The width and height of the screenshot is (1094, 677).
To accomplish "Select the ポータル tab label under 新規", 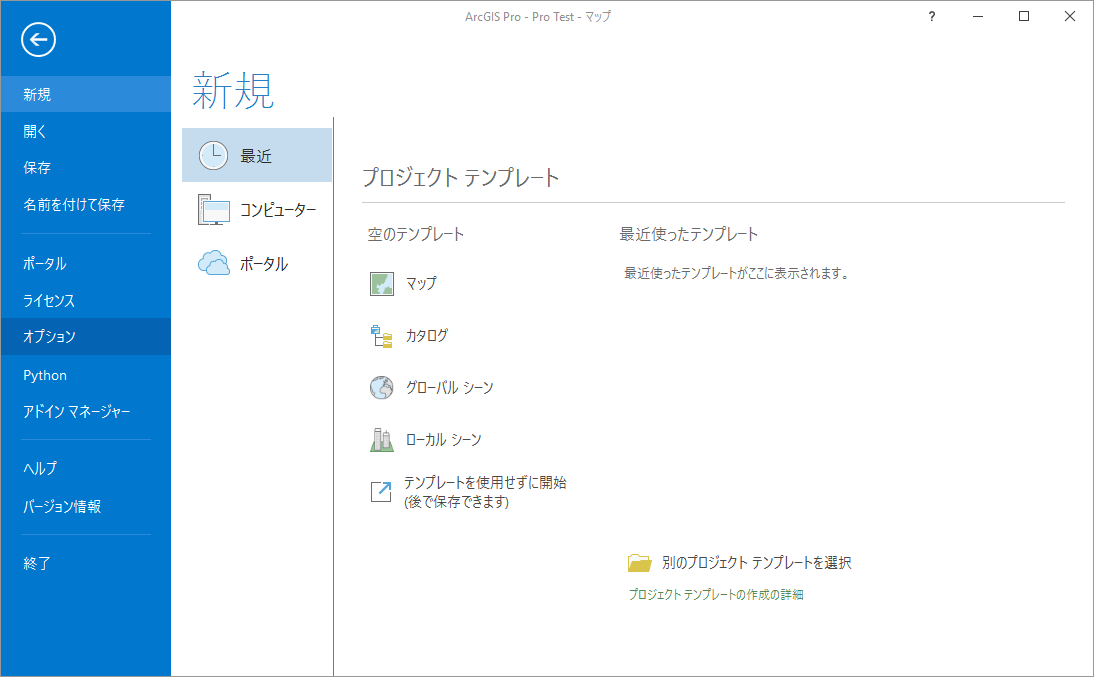I will coord(264,264).
